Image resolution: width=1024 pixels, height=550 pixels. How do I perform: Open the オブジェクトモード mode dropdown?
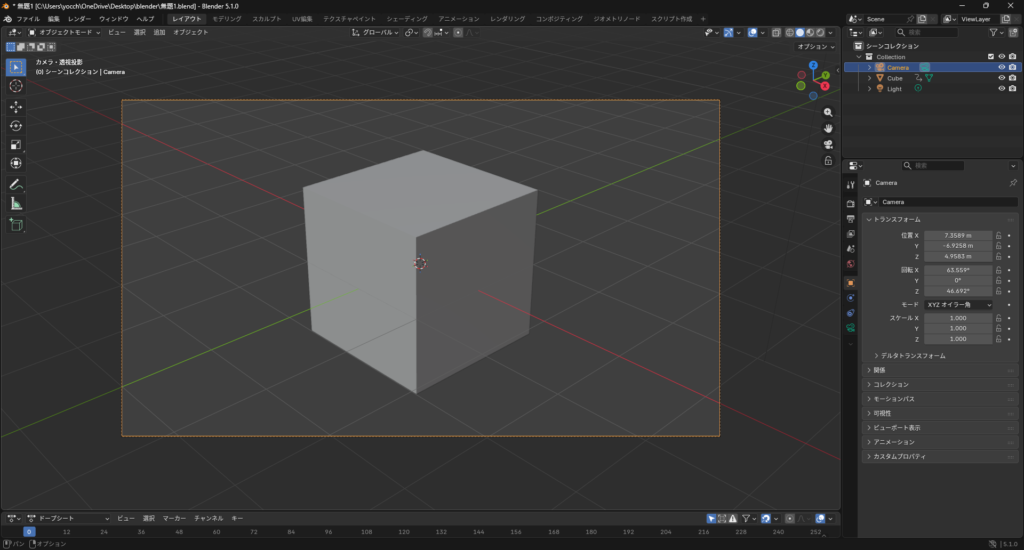65,32
